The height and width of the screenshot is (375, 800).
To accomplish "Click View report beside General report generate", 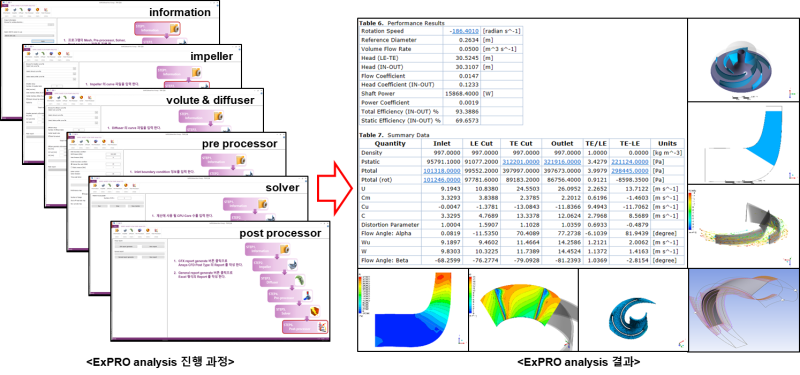I will (x=153, y=257).
